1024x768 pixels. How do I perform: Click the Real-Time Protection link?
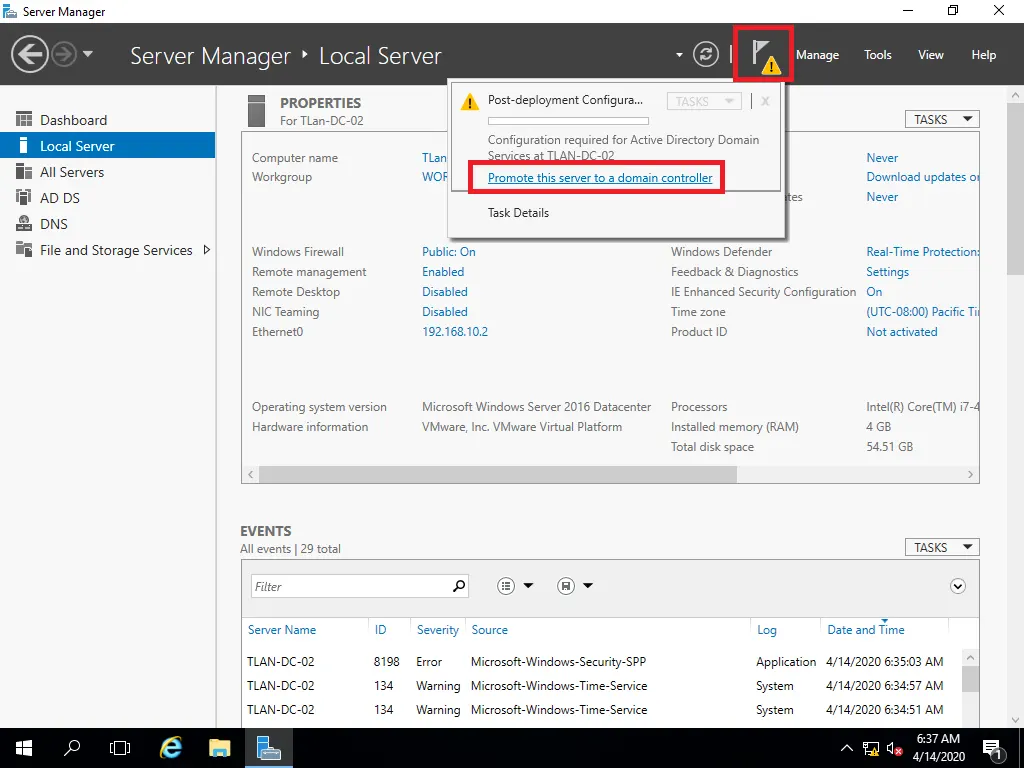coord(922,252)
